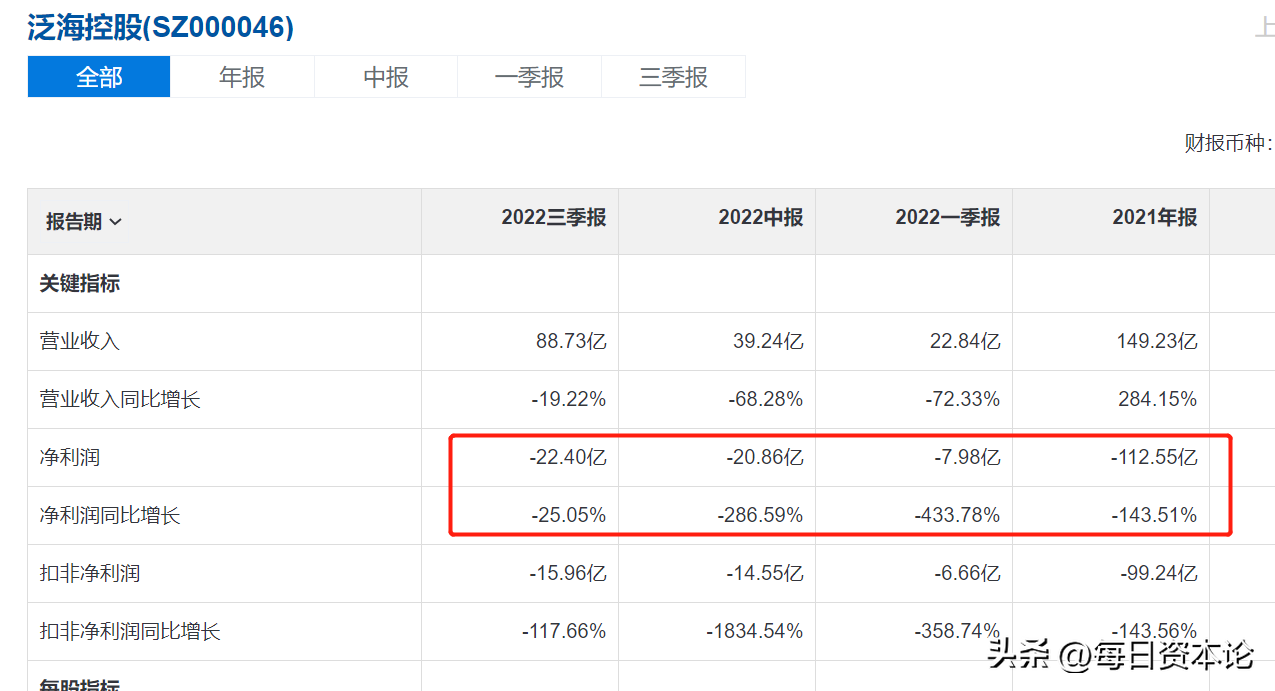
Task: Open the 中报 tab
Action: (386, 77)
